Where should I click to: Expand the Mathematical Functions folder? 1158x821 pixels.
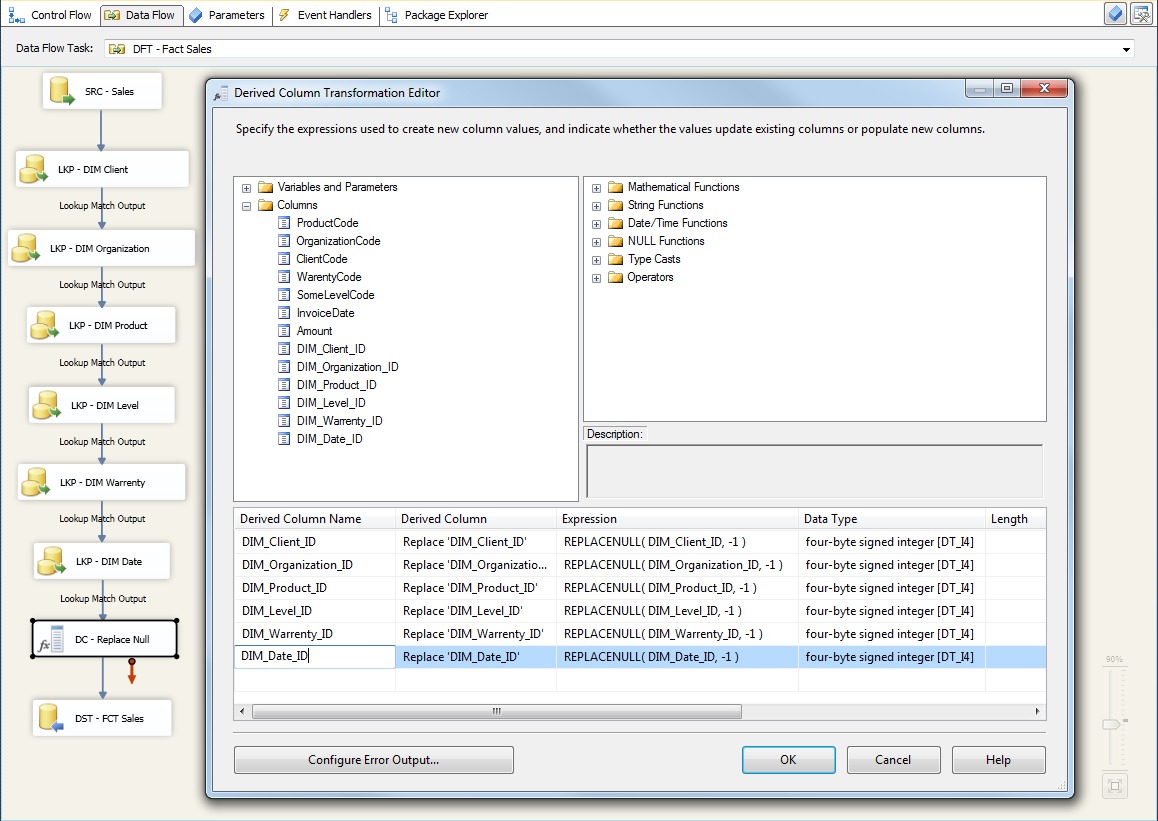(x=597, y=187)
